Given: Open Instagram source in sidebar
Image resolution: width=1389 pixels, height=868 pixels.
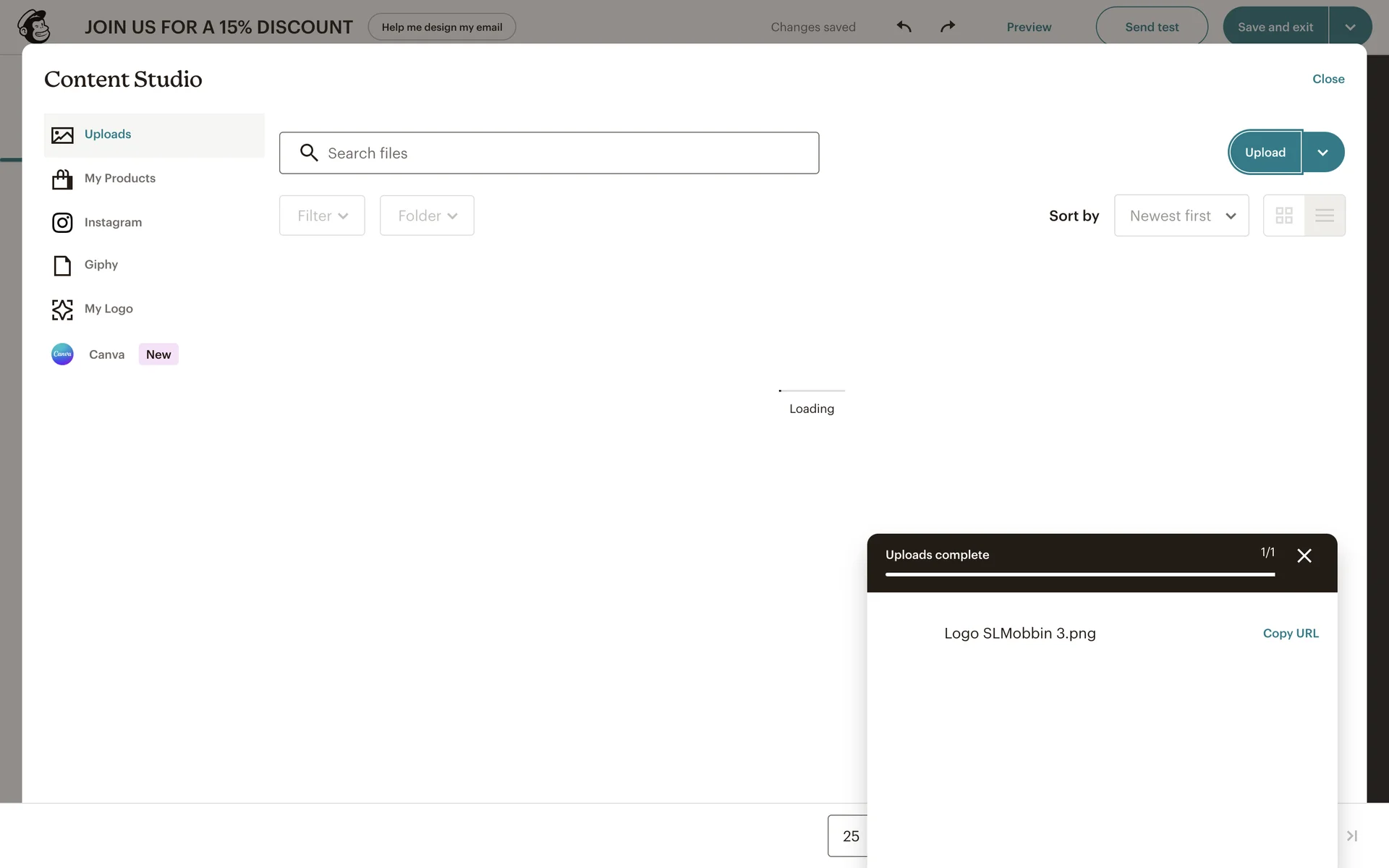Looking at the screenshot, I should click(113, 222).
